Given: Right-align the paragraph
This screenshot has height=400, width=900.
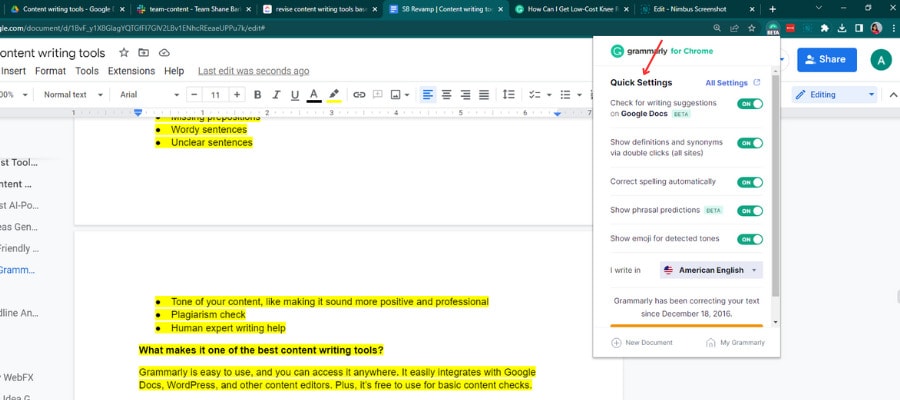Looking at the screenshot, I should 465,95.
